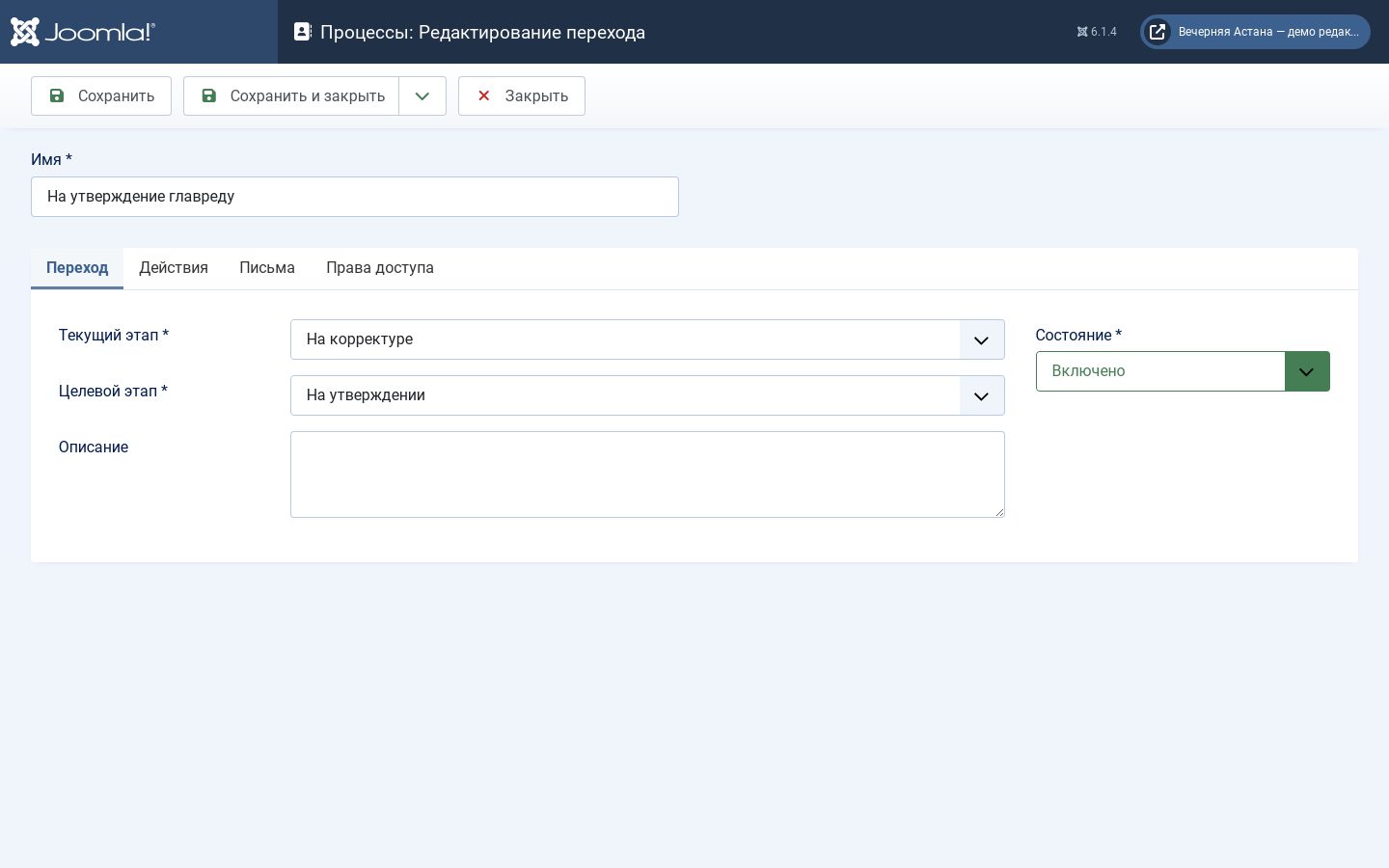1389x868 pixels.
Task: Switch to the Действия tab
Action: coord(174,268)
